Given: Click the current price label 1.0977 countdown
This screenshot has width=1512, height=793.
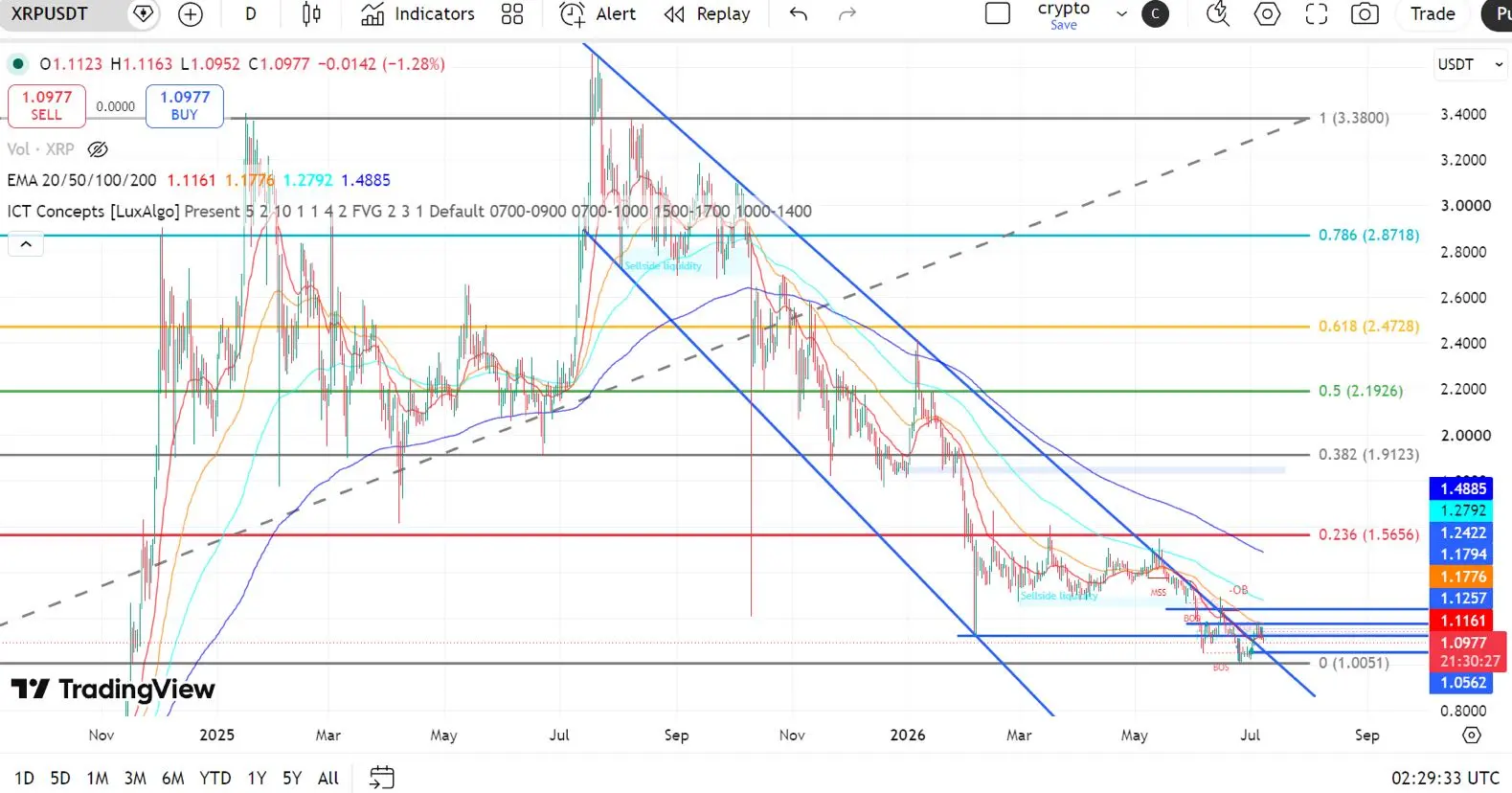Looking at the screenshot, I should click(1470, 651).
